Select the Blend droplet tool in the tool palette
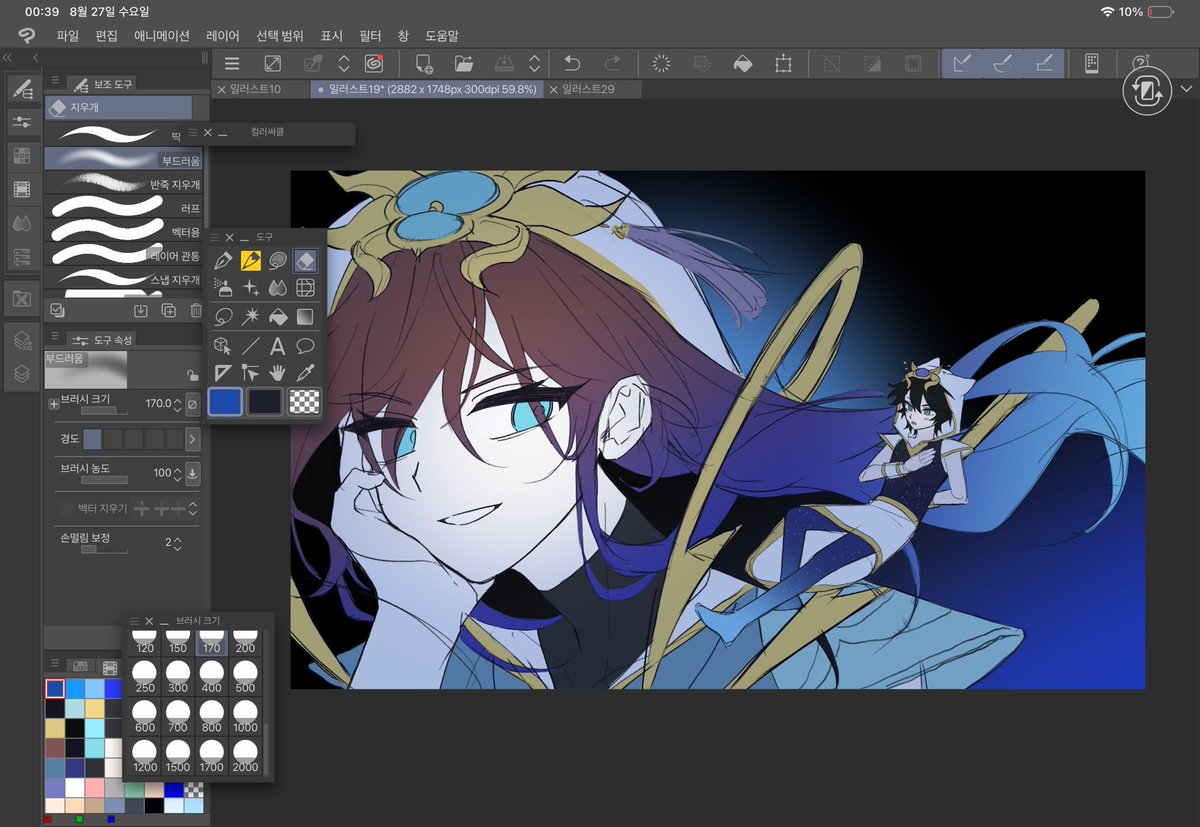The image size is (1200, 827). click(x=278, y=288)
